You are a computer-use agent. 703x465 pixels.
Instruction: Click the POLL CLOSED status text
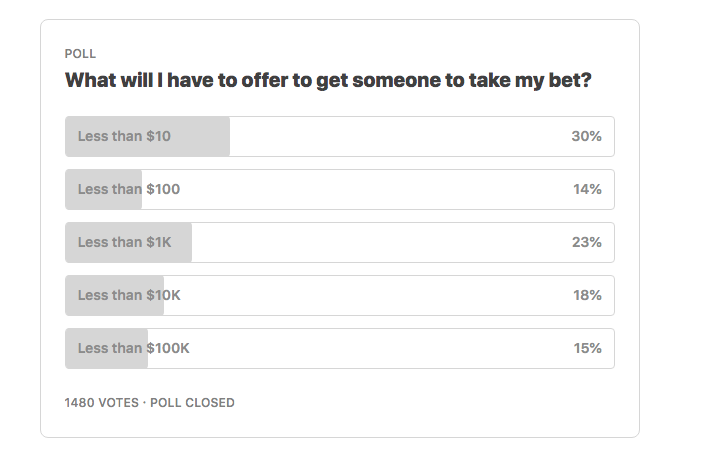[192, 403]
